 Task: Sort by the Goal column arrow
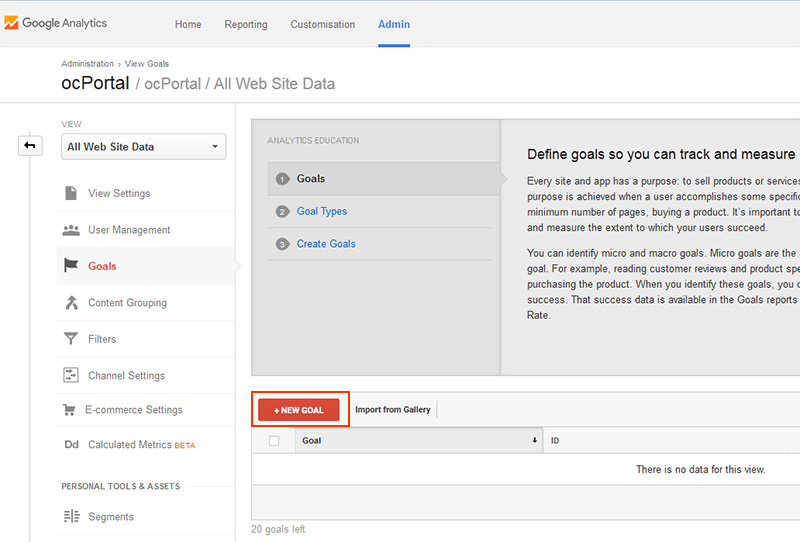pos(535,440)
